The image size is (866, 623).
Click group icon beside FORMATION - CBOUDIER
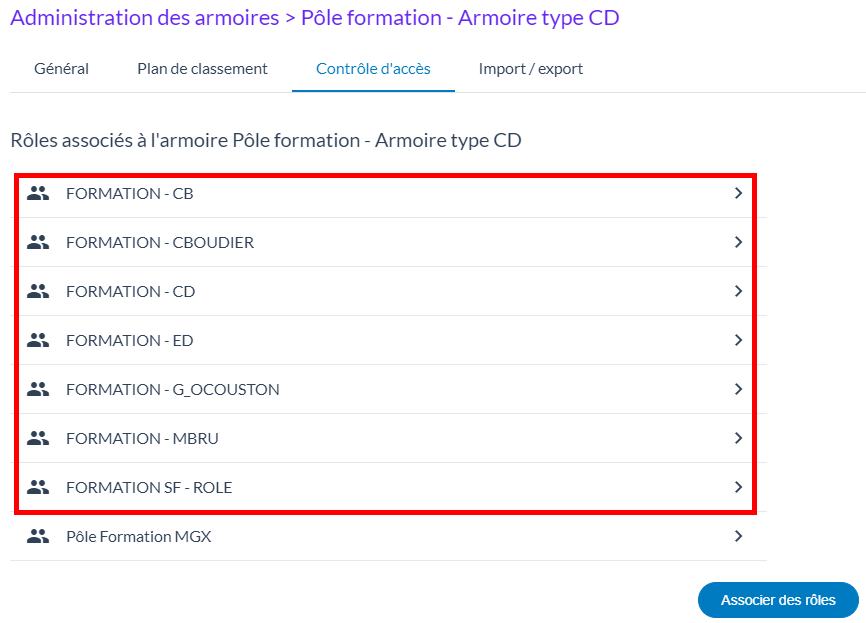click(38, 242)
